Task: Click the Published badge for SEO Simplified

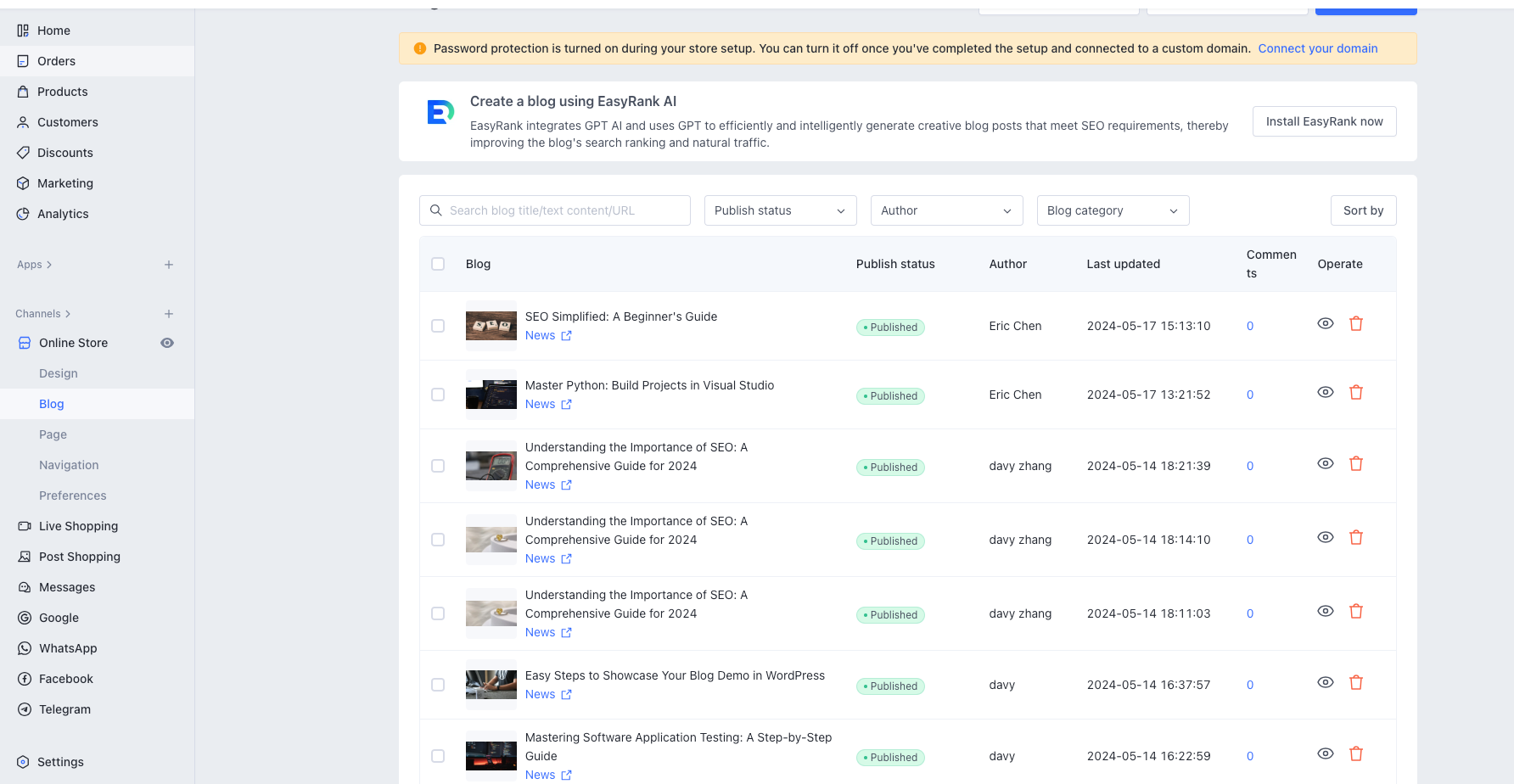Action: point(890,328)
